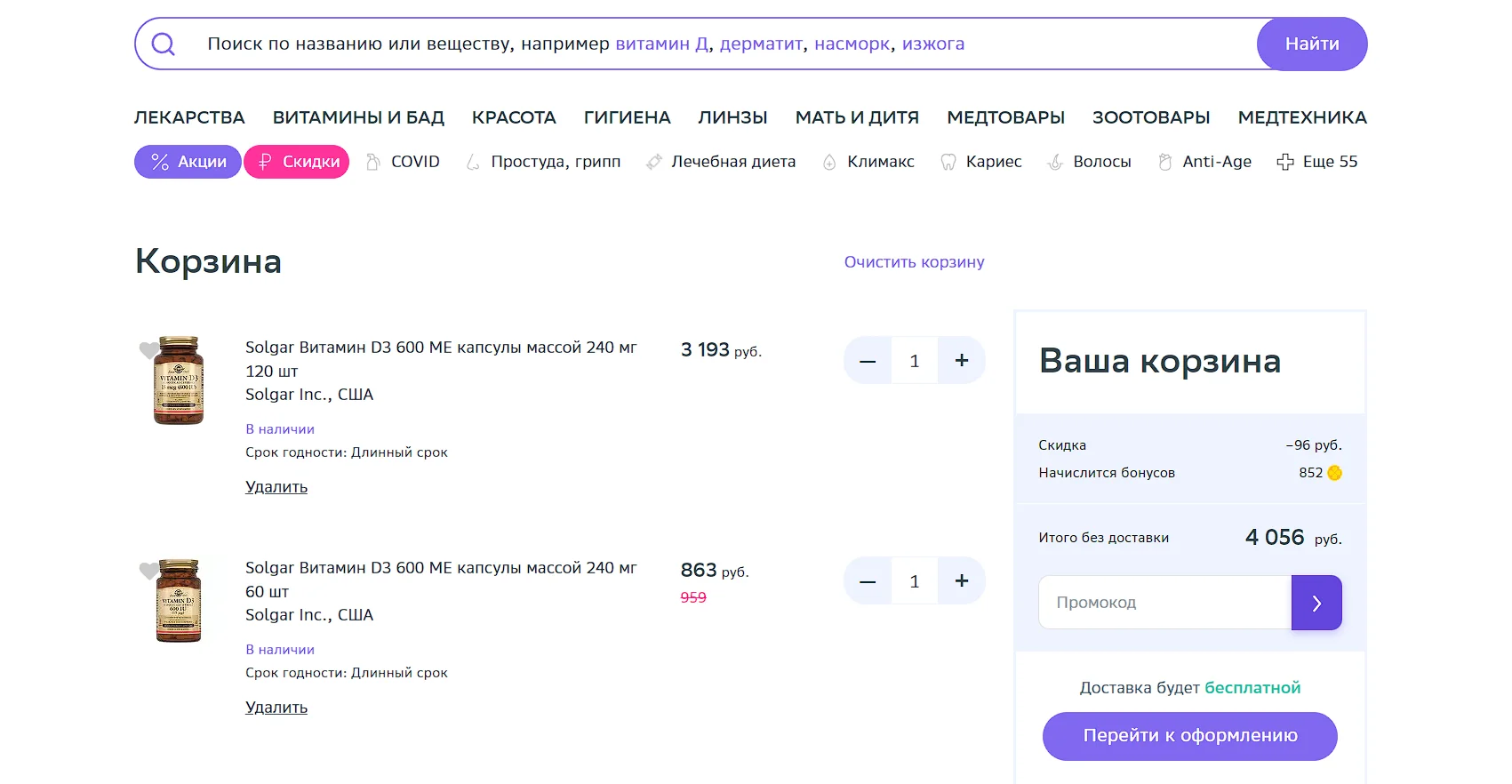This screenshot has height=784, width=1512.
Task: Click the quantity field of the 120 шт item
Action: point(915,361)
